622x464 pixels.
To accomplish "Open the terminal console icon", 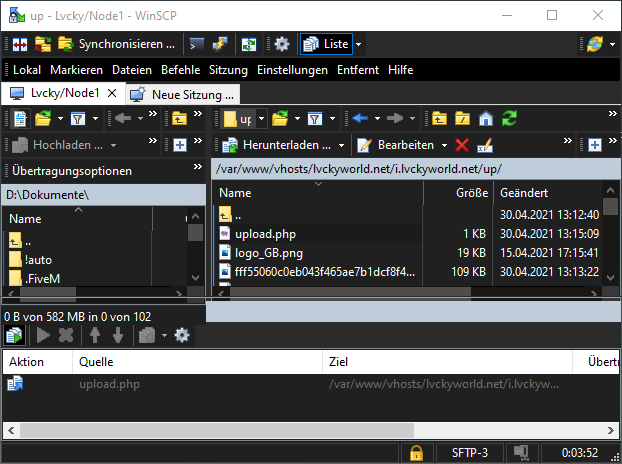I will 197,44.
